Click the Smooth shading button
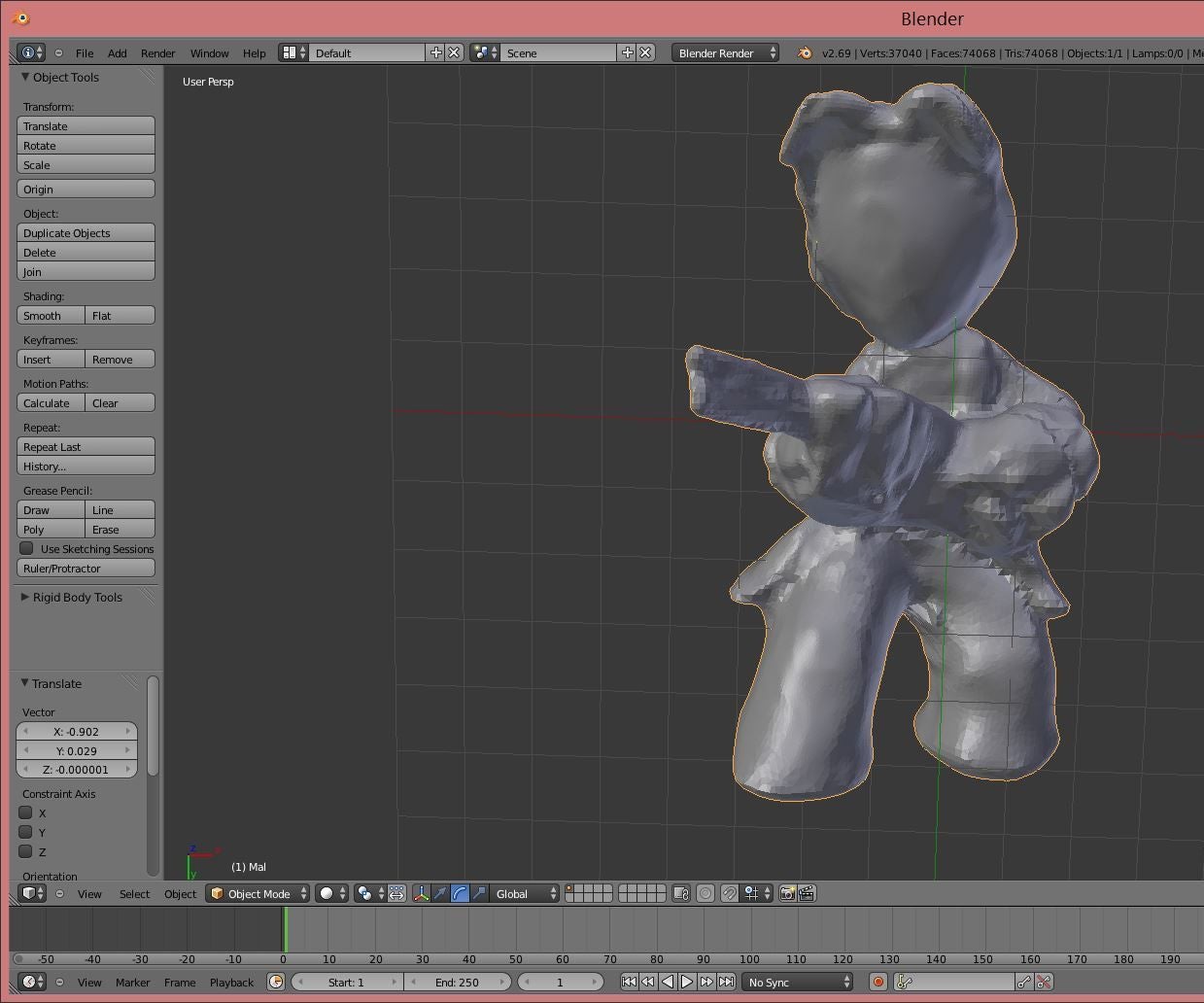The height and width of the screenshot is (1003, 1204). (x=51, y=316)
